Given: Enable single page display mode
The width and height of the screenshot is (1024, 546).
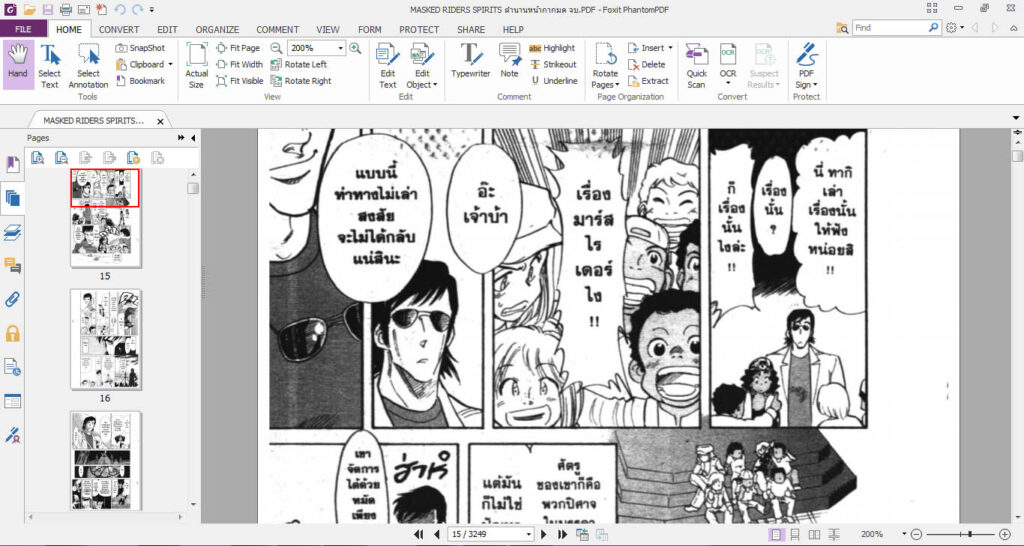Looking at the screenshot, I should (776, 534).
